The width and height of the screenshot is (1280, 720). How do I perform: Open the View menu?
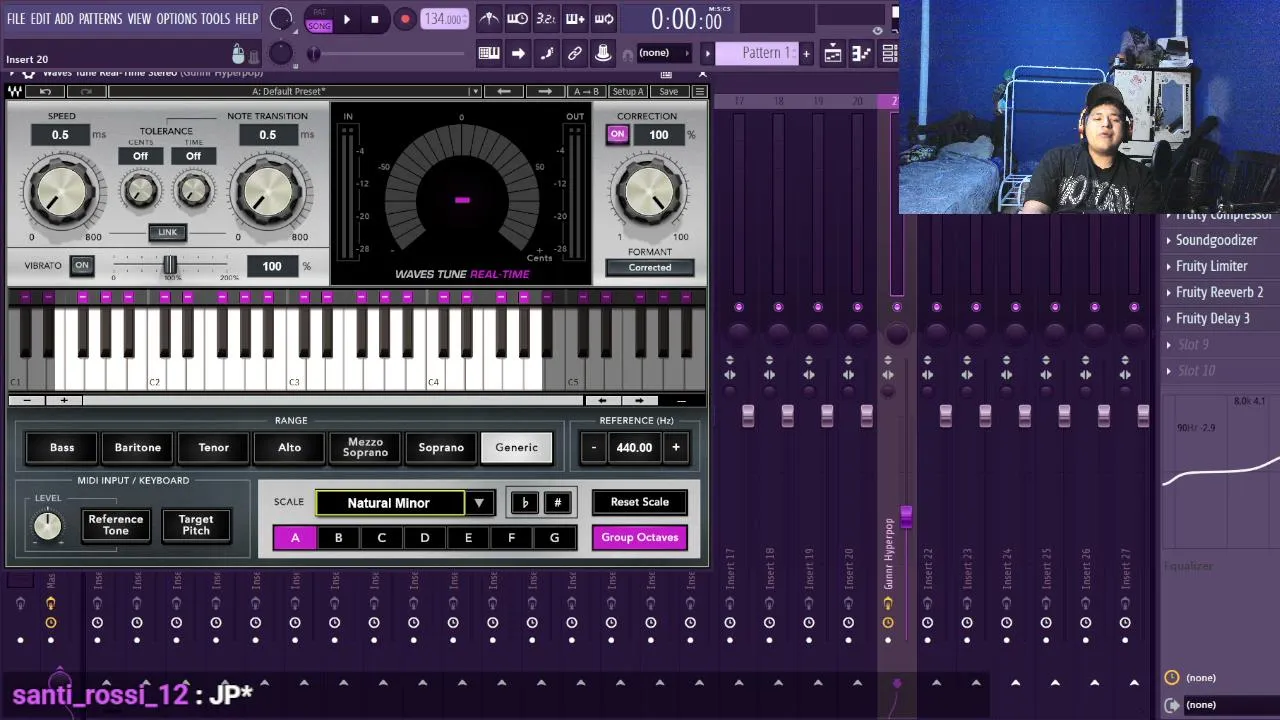(139, 19)
